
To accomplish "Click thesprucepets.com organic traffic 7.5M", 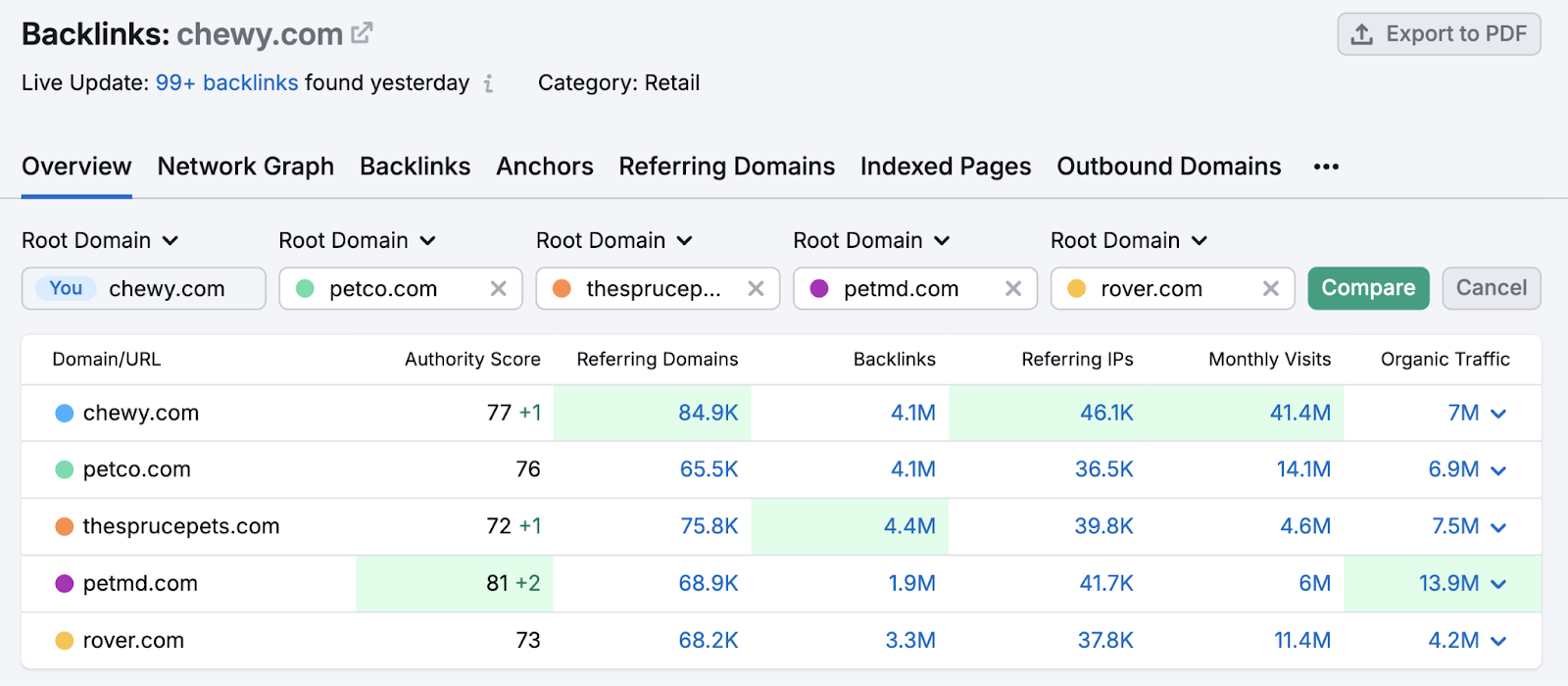I will pyautogui.click(x=1455, y=526).
